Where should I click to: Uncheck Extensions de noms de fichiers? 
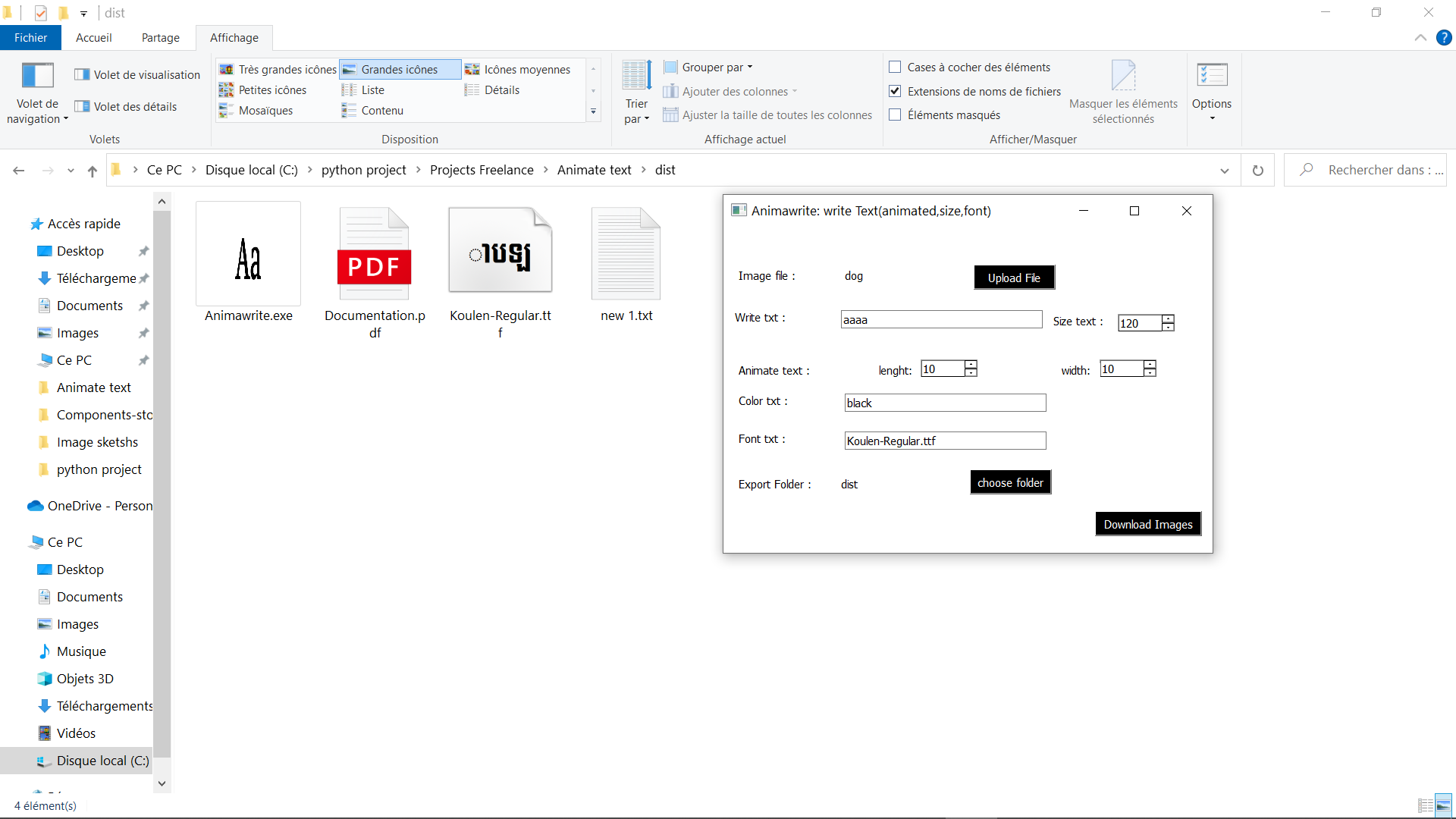click(x=895, y=92)
